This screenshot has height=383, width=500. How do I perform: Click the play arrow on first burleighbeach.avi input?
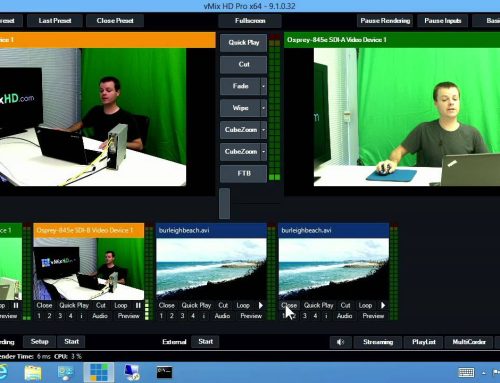[x=261, y=305]
